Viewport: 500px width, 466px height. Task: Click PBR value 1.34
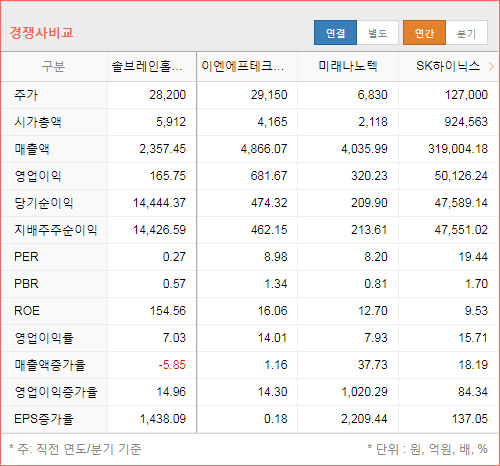coord(276,284)
